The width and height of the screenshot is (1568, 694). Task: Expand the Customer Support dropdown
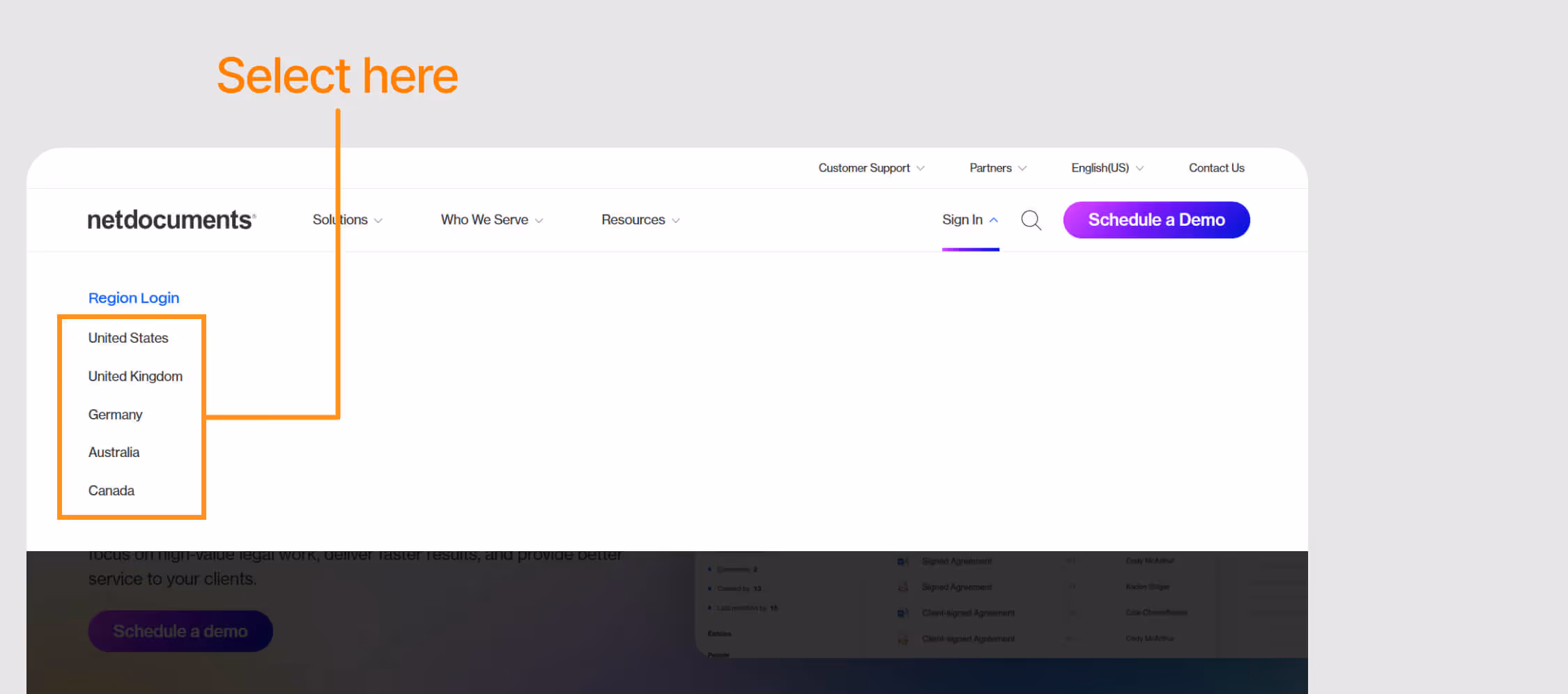[x=871, y=168]
